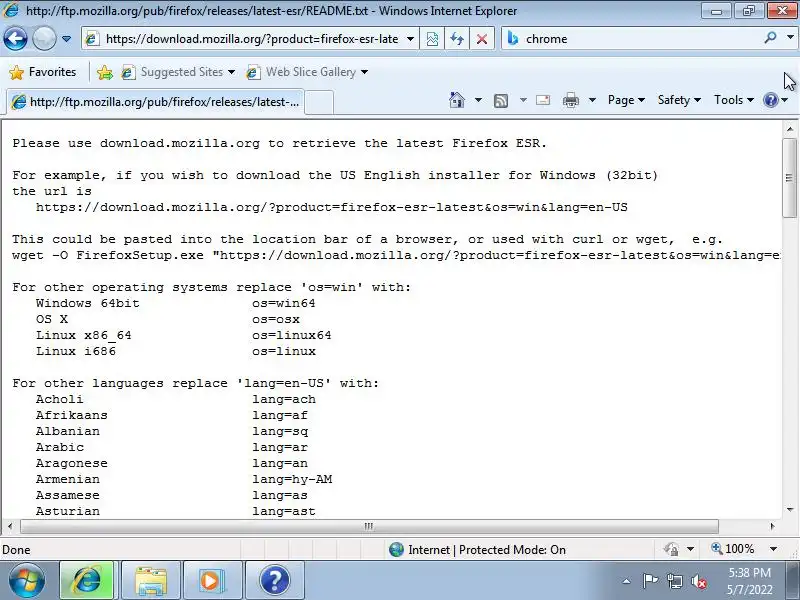Image resolution: width=800 pixels, height=600 pixels.
Task: Click the Add to Favorites Bar icon
Action: [x=105, y=72]
